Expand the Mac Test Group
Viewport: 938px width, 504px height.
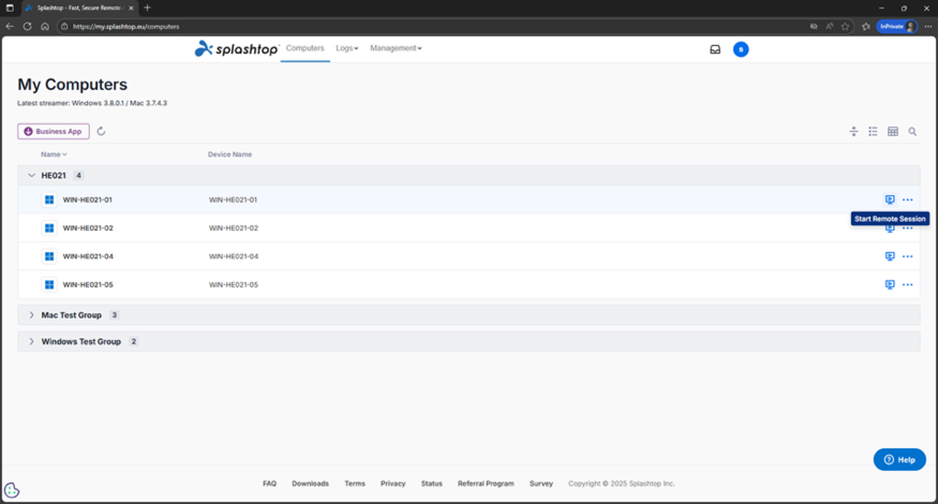(31, 315)
